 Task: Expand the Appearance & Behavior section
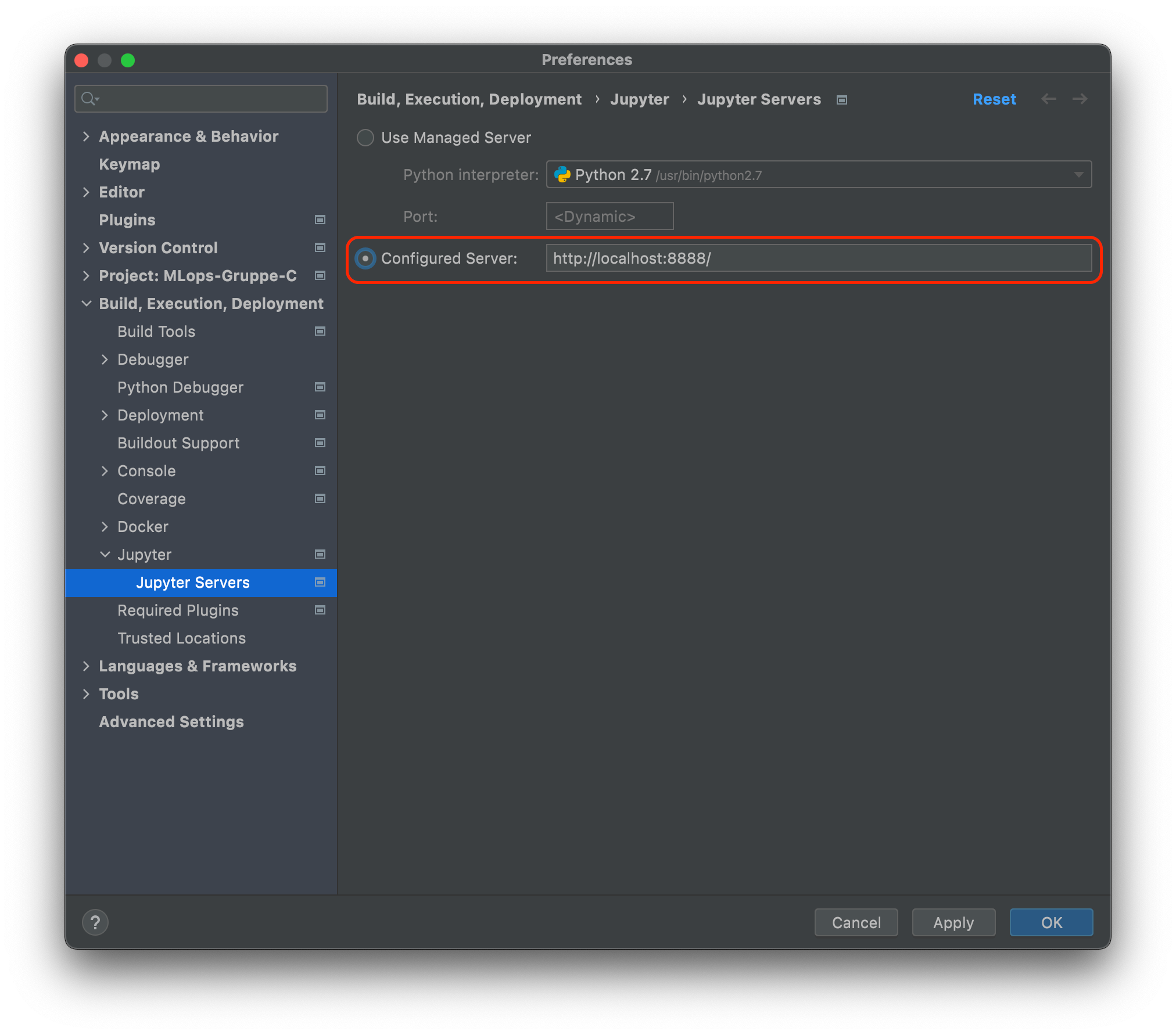(x=86, y=136)
